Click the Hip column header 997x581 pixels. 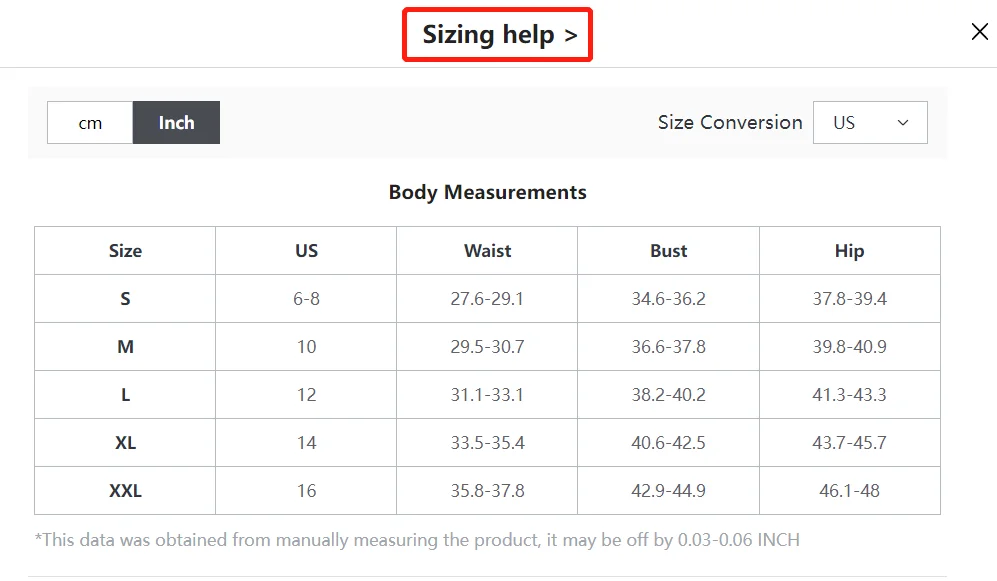click(x=849, y=251)
